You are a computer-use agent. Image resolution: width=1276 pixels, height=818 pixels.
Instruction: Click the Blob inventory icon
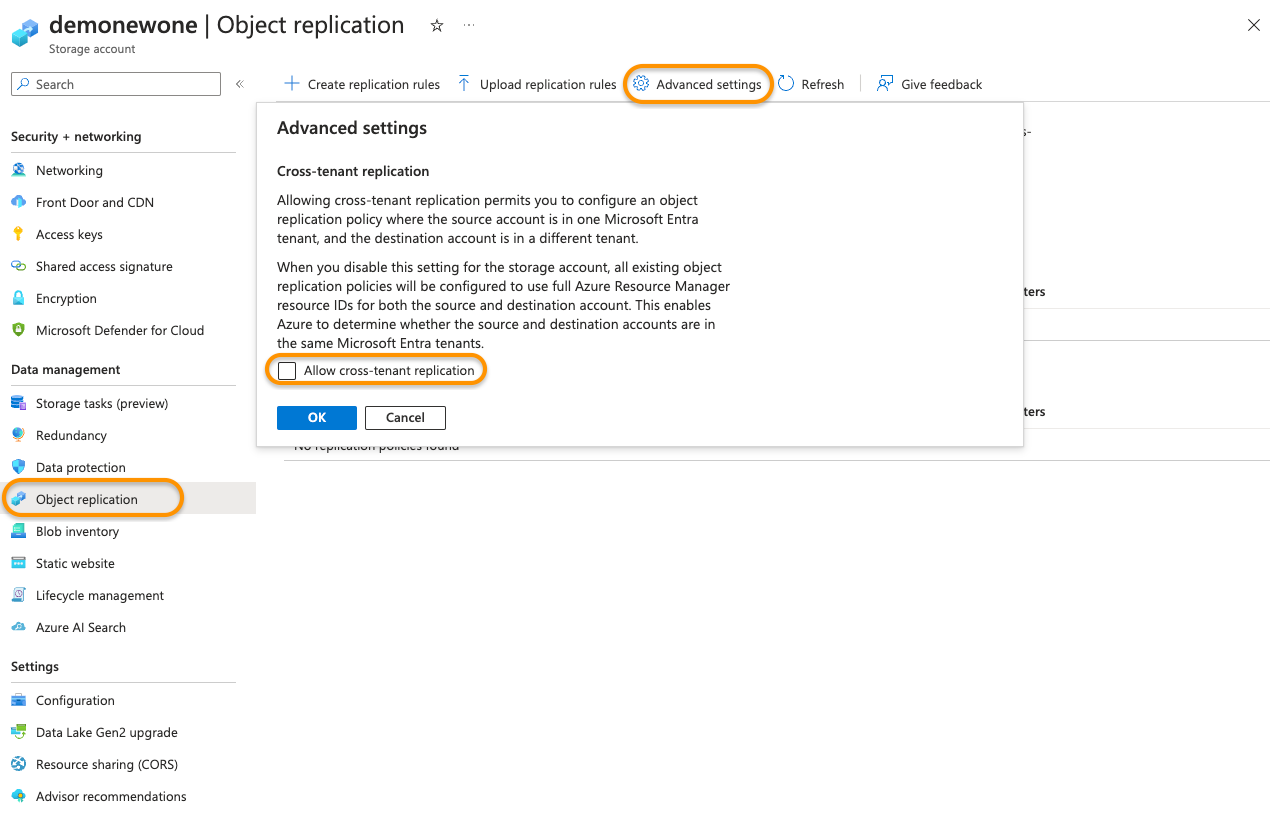click(18, 531)
